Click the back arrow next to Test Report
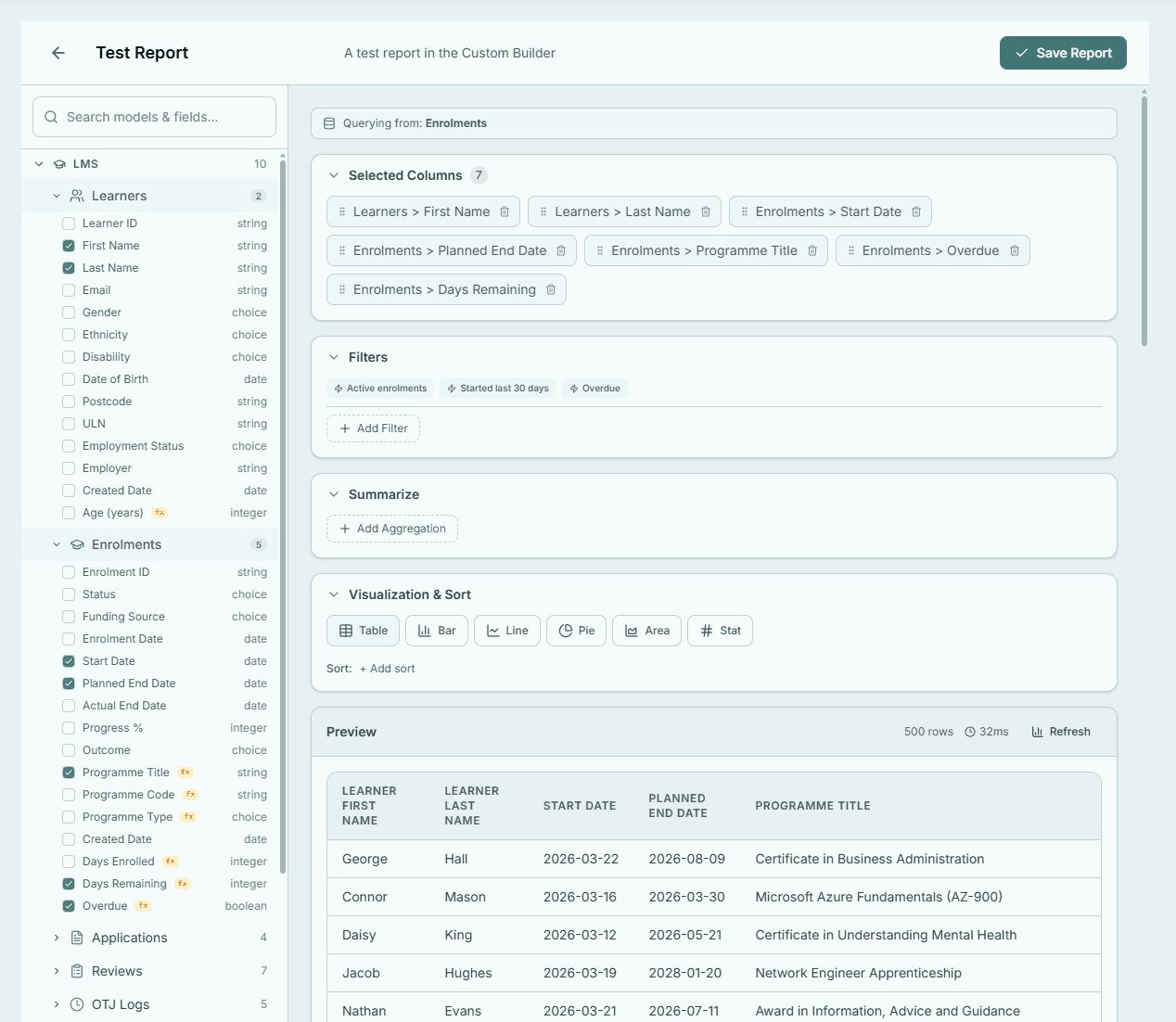 click(x=58, y=53)
